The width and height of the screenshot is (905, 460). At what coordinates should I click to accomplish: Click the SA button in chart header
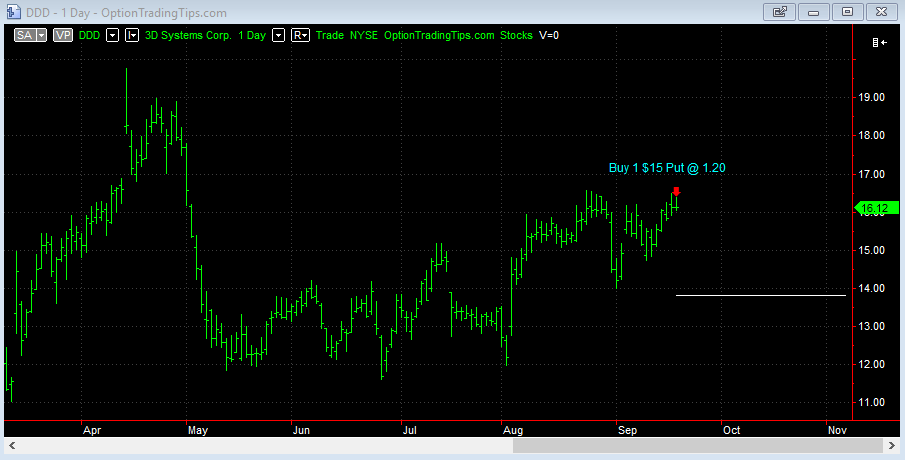(x=24, y=35)
